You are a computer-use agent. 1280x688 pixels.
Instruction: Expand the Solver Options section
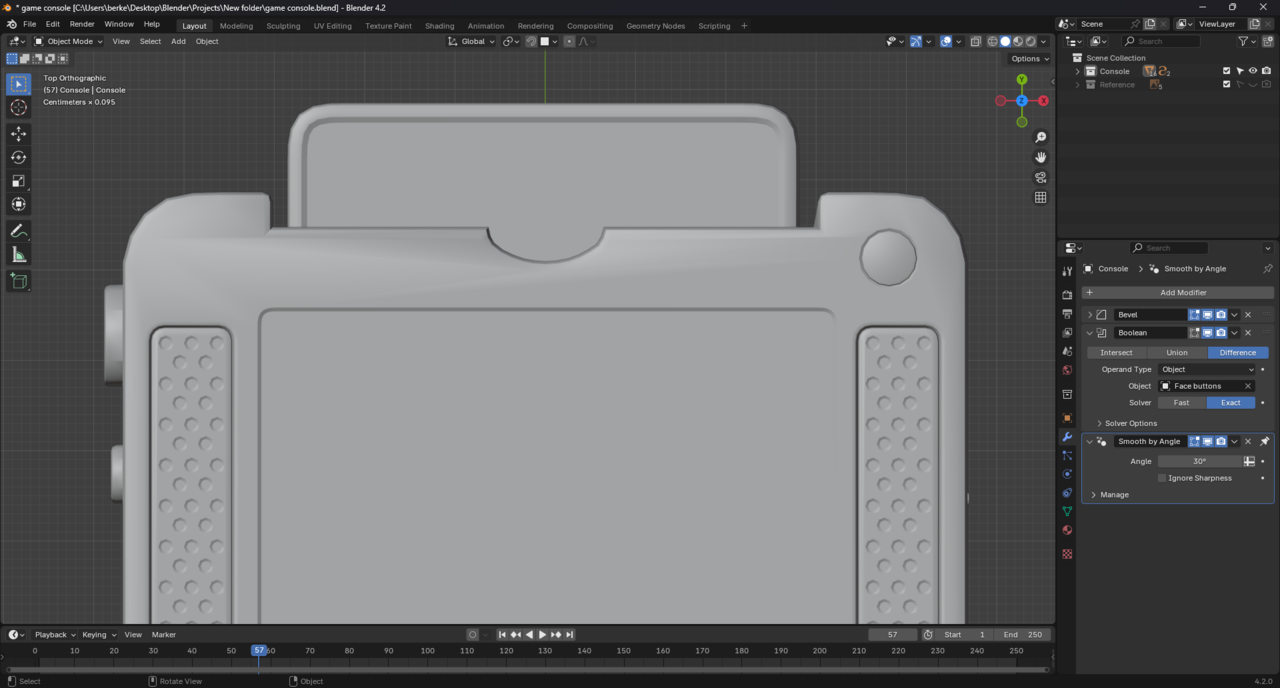[1130, 423]
